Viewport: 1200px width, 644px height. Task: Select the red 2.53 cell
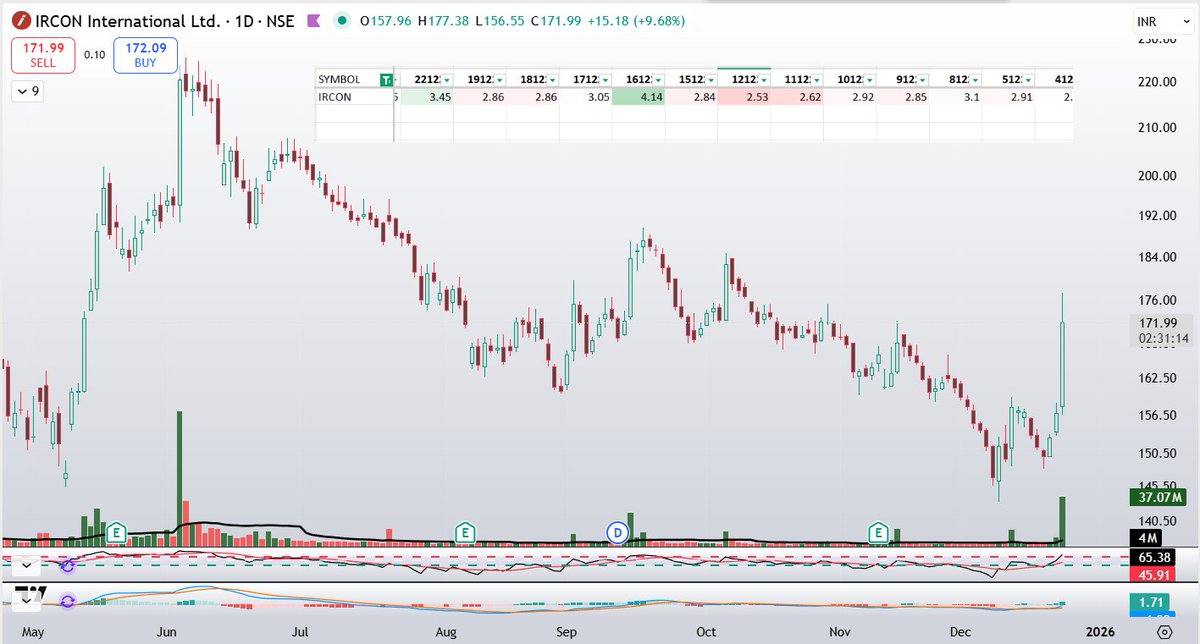(744, 97)
